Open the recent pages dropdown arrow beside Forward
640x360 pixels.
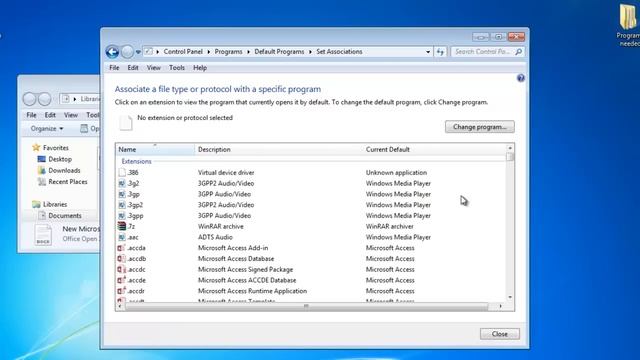[x=138, y=52]
